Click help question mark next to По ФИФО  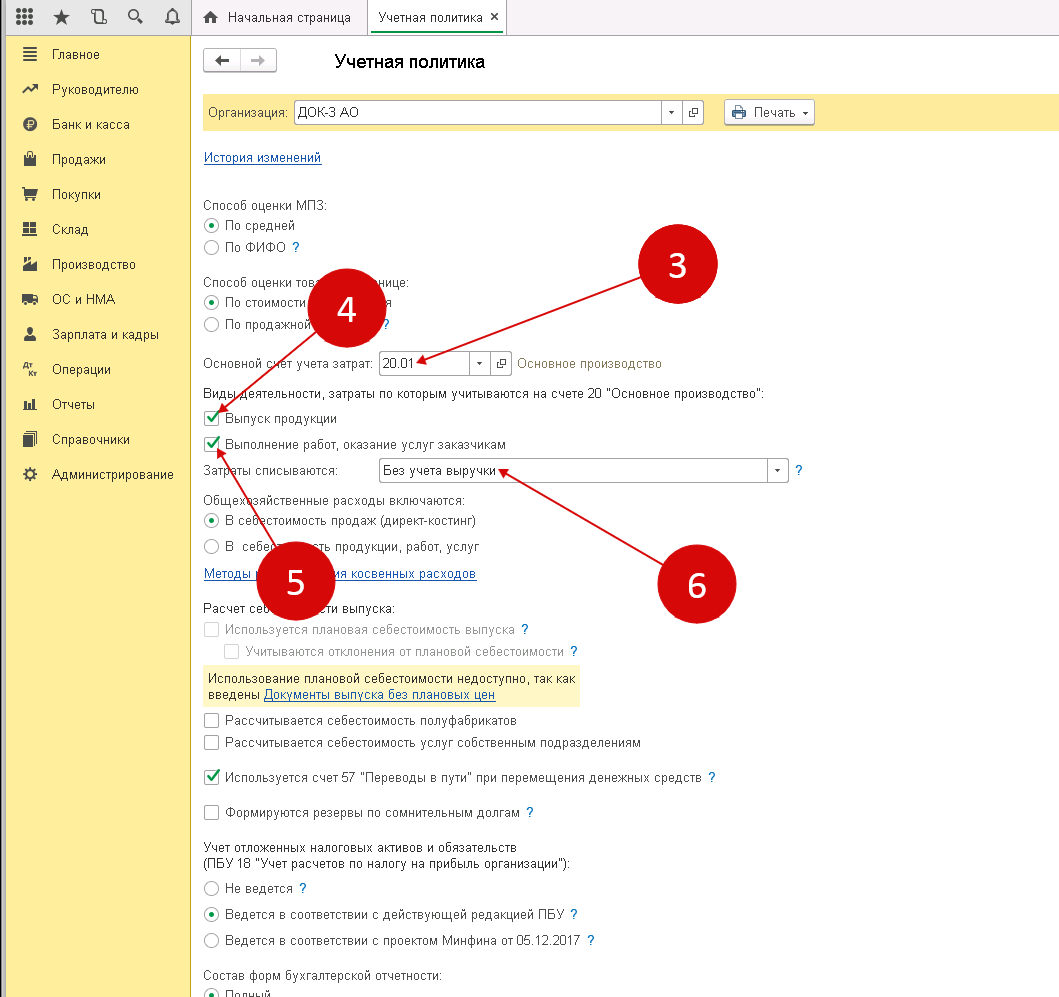click(296, 247)
